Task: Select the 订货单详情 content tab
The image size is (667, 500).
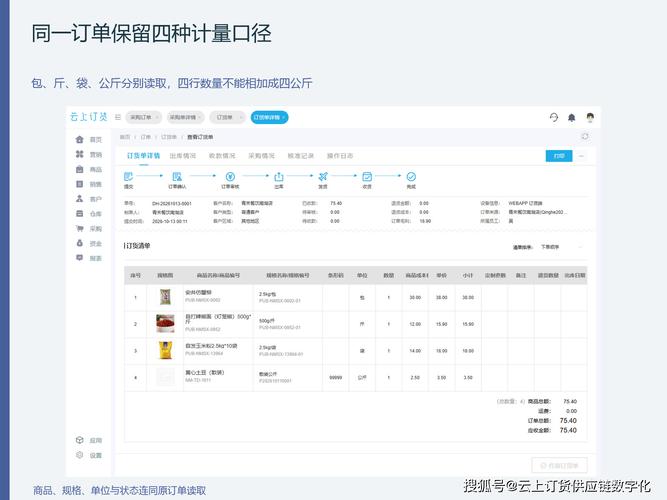Action: pyautogui.click(x=143, y=156)
